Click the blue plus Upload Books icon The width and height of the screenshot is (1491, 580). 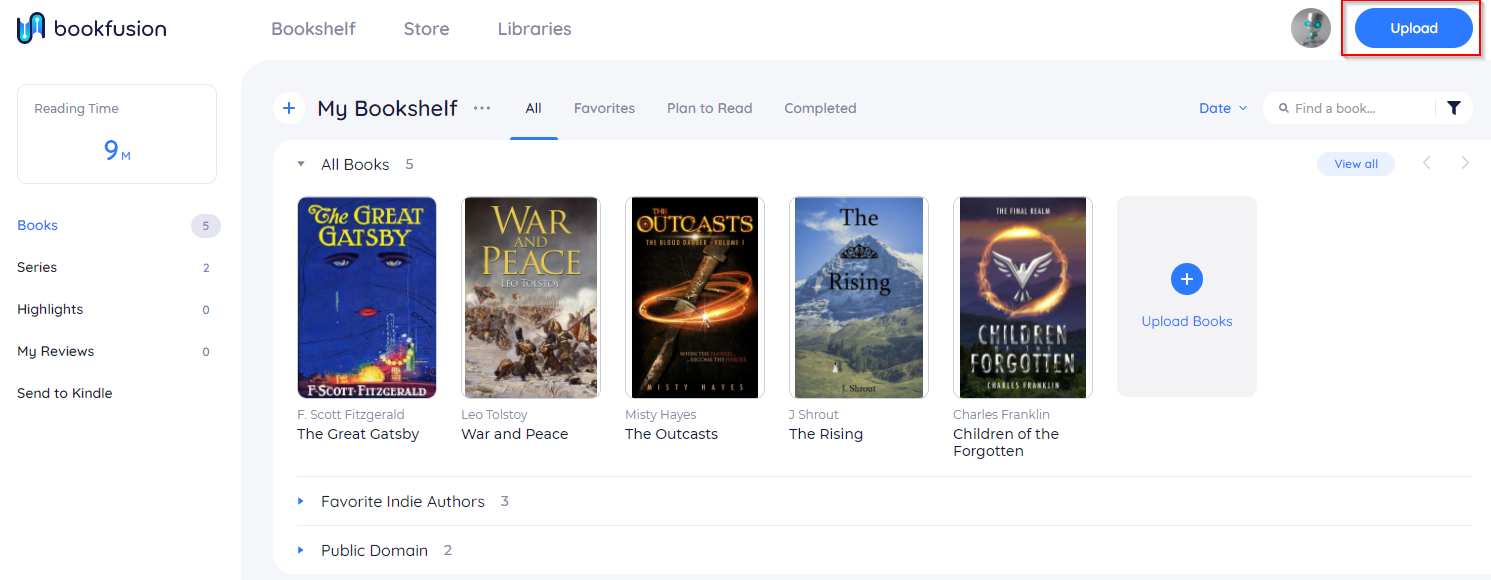click(1187, 280)
